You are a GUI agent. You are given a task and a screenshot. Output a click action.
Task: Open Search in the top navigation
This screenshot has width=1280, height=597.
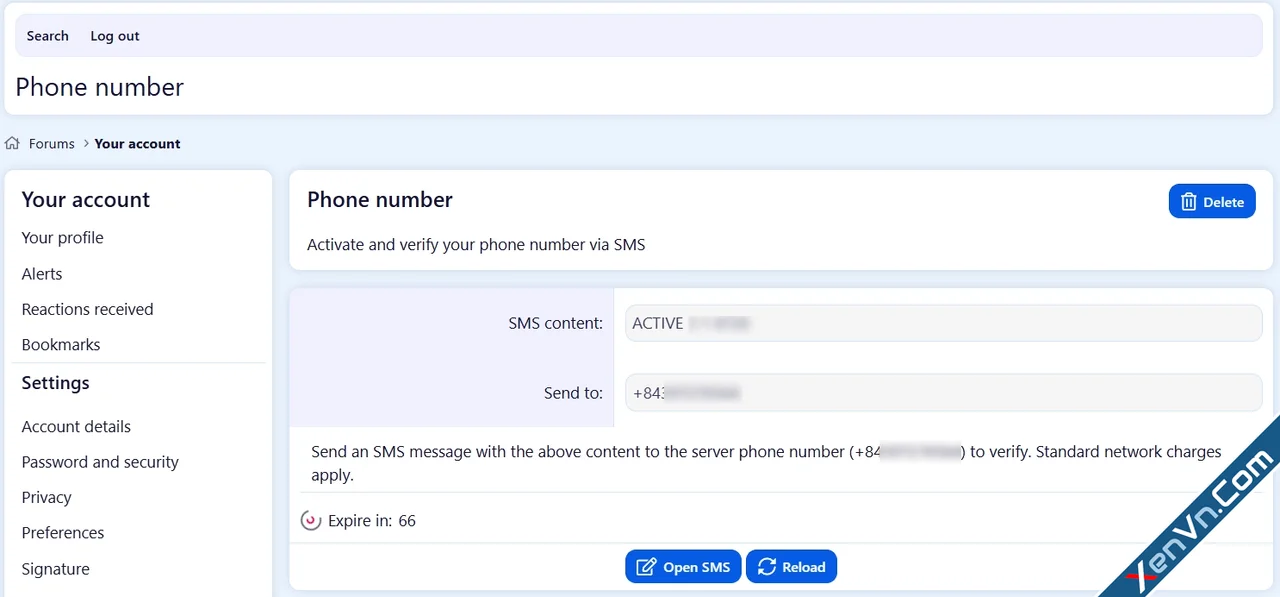[48, 36]
